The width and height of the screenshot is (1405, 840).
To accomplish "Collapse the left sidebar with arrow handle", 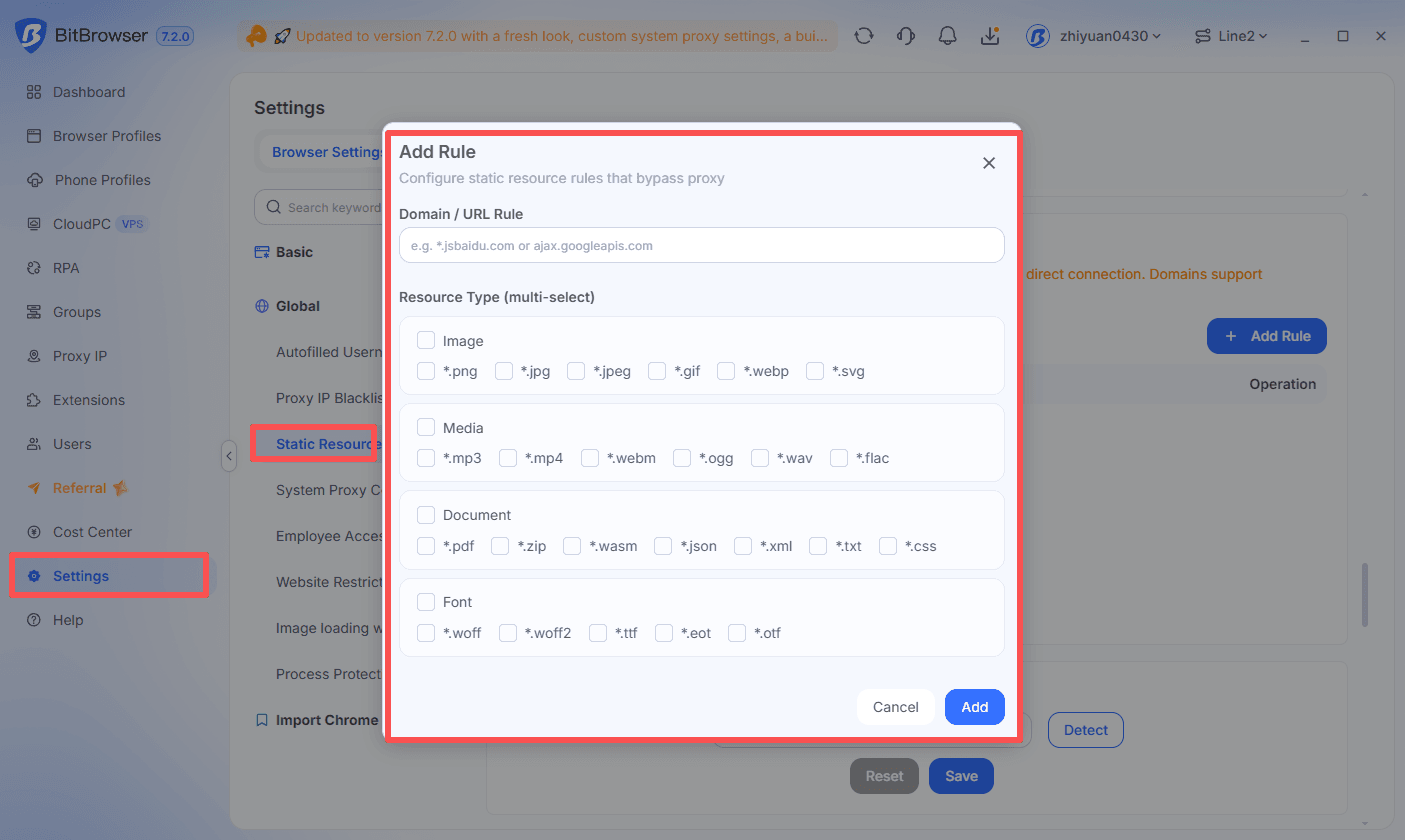I will 228,456.
